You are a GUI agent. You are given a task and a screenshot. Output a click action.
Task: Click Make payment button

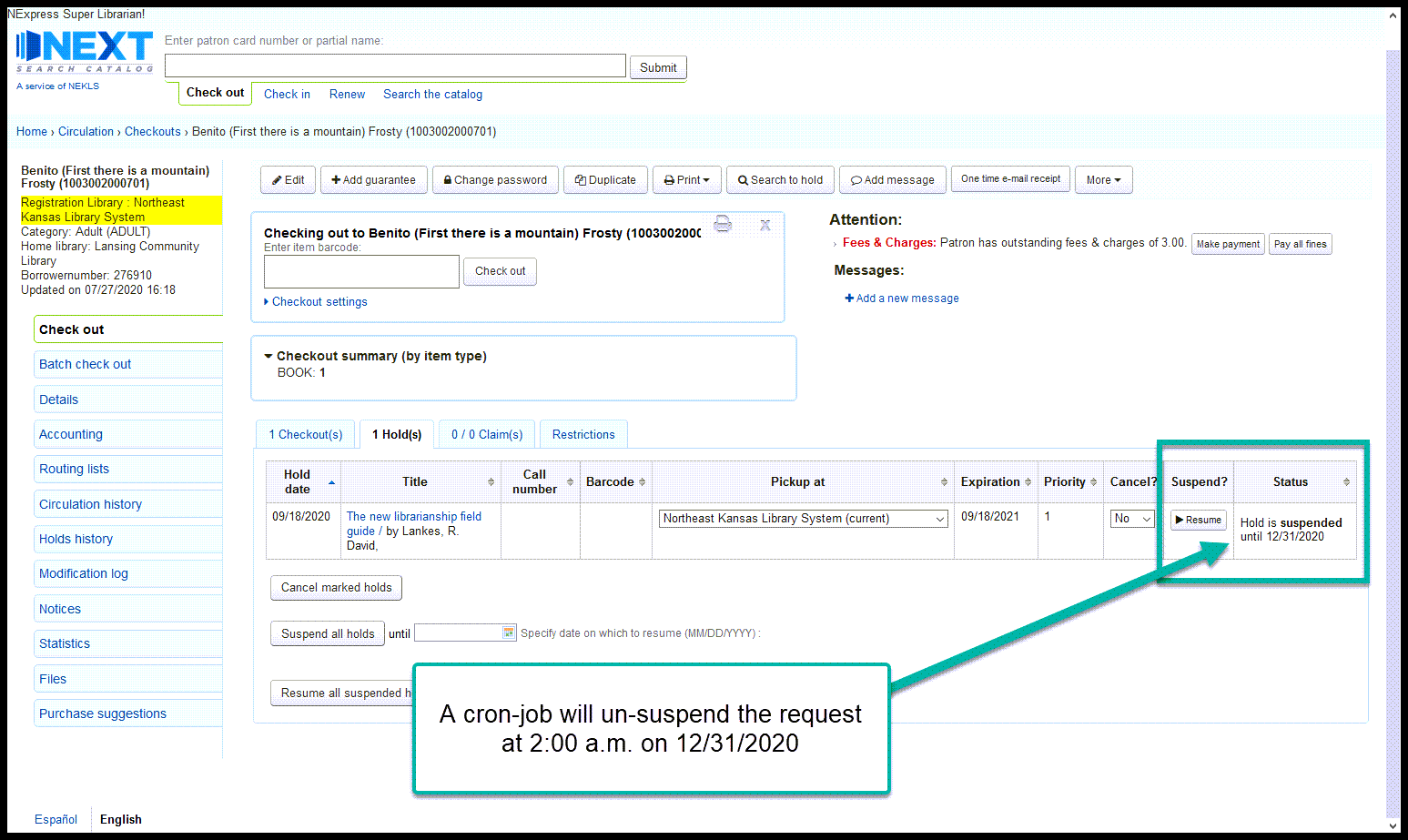pyautogui.click(x=1228, y=244)
